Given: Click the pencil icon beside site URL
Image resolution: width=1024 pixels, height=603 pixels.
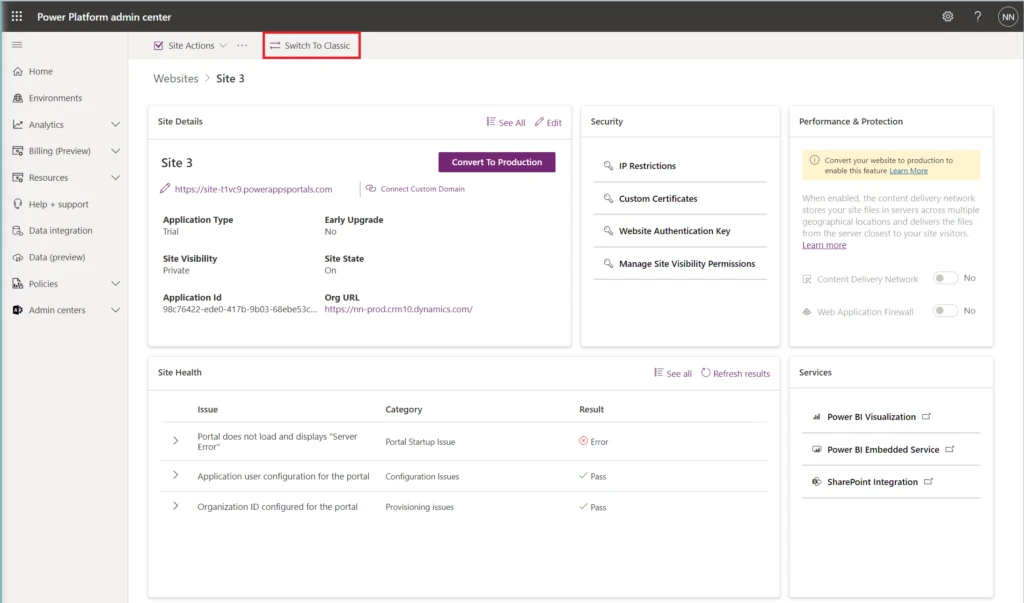Looking at the screenshot, I should click(x=165, y=189).
